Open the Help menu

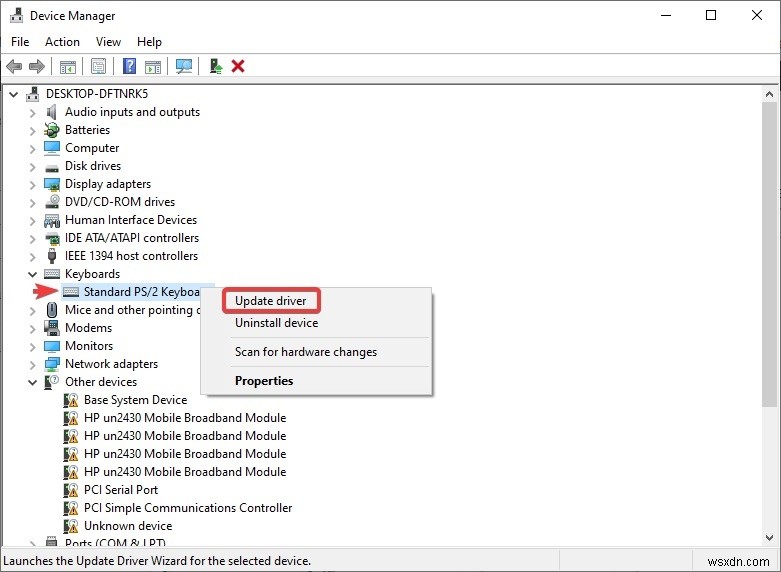[149, 42]
